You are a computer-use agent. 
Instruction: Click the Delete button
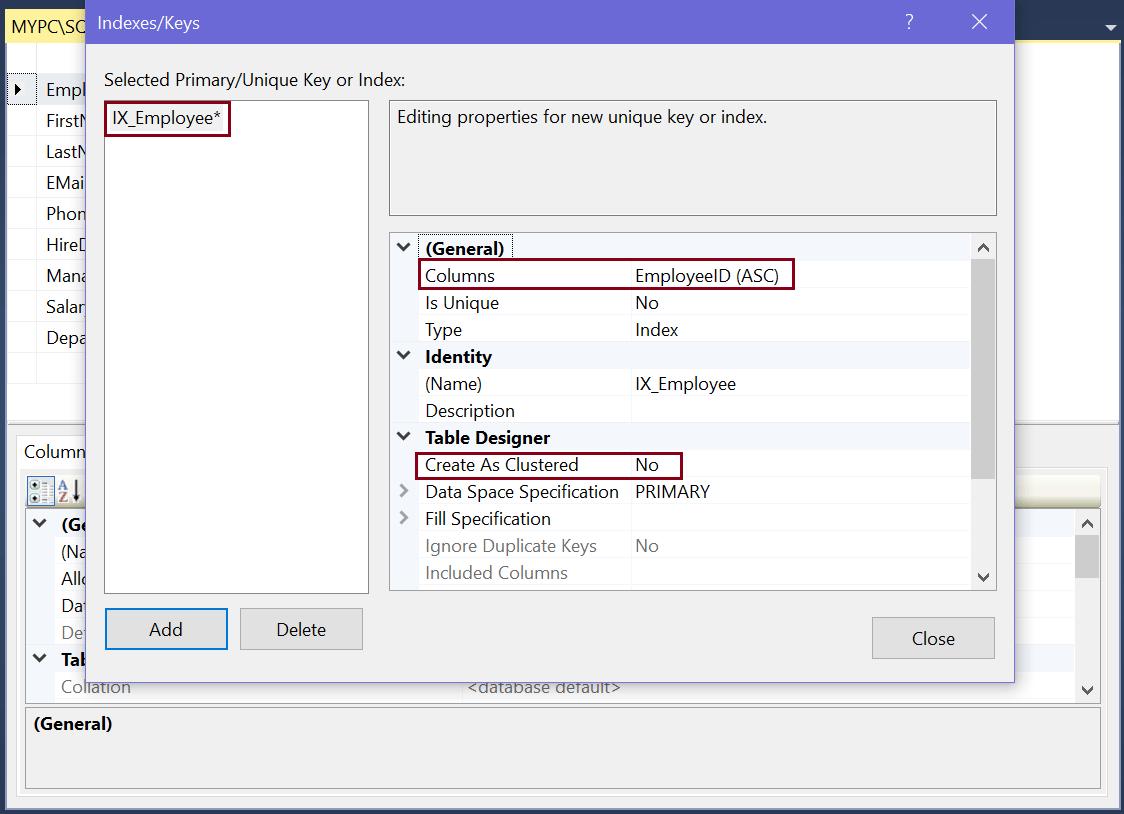[301, 629]
